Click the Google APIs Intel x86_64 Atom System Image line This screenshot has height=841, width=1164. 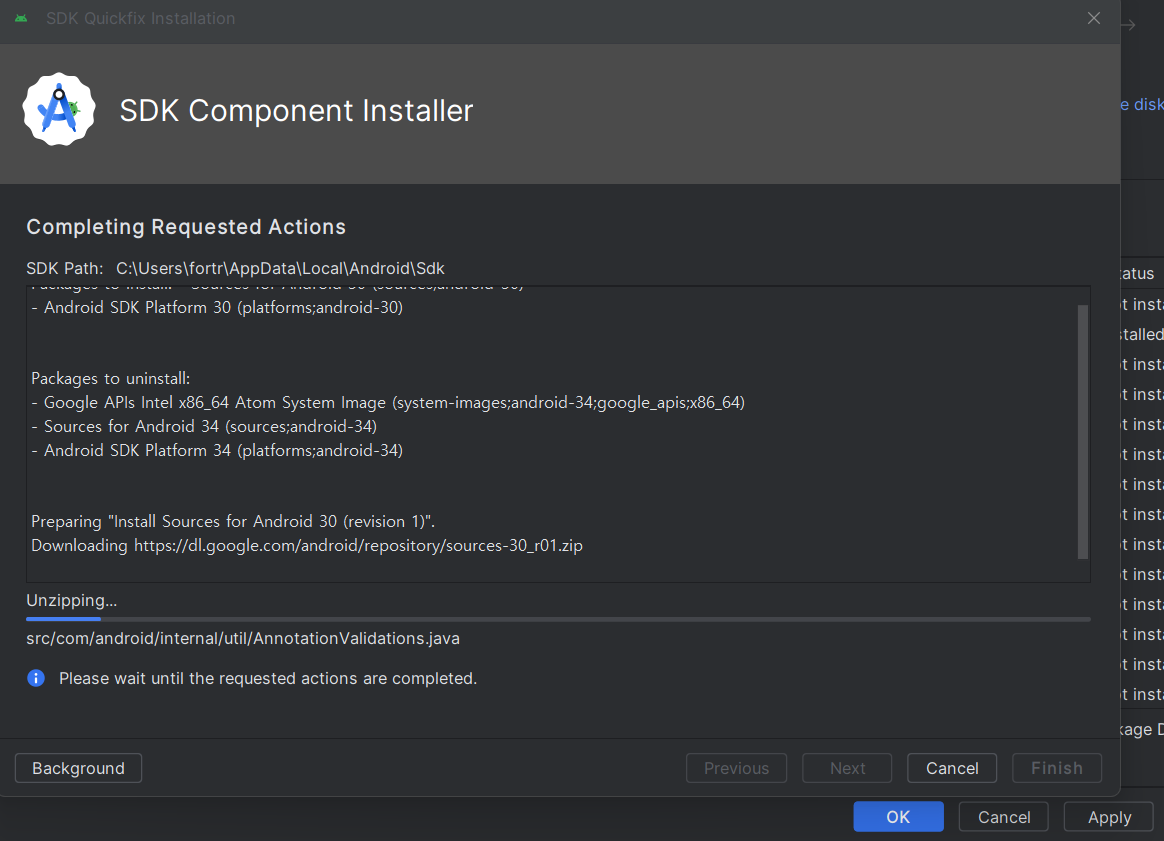pyautogui.click(x=388, y=402)
